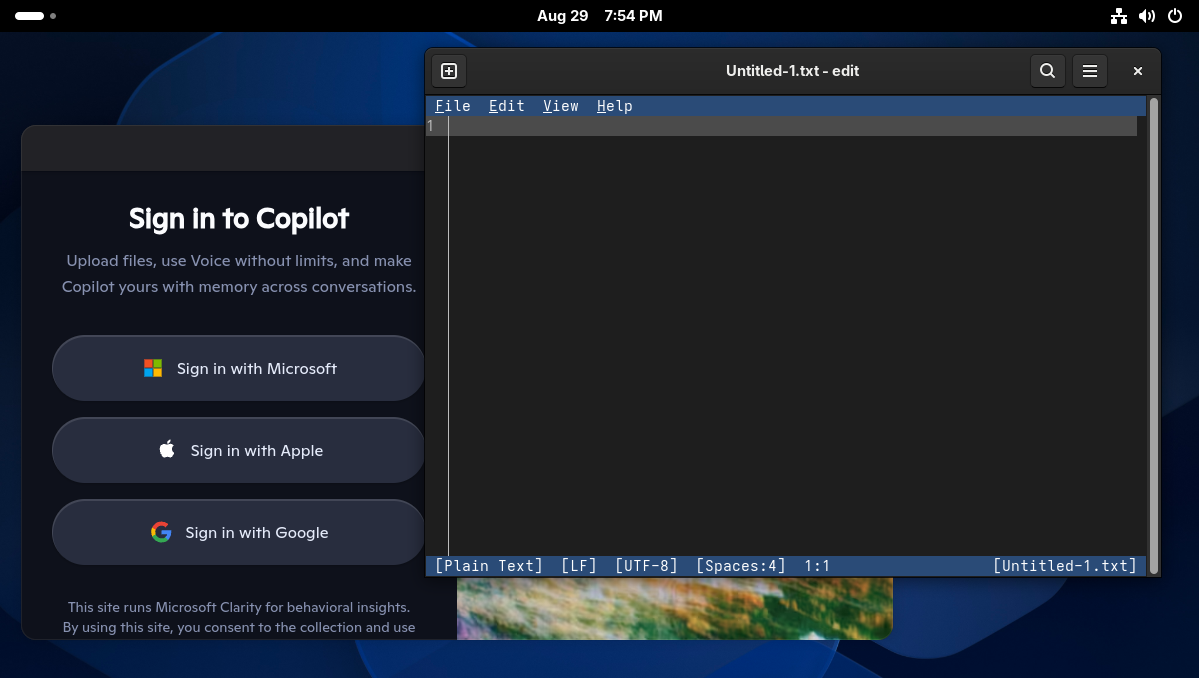Click the network icon in system tray
This screenshot has width=1199, height=678.
click(1119, 16)
